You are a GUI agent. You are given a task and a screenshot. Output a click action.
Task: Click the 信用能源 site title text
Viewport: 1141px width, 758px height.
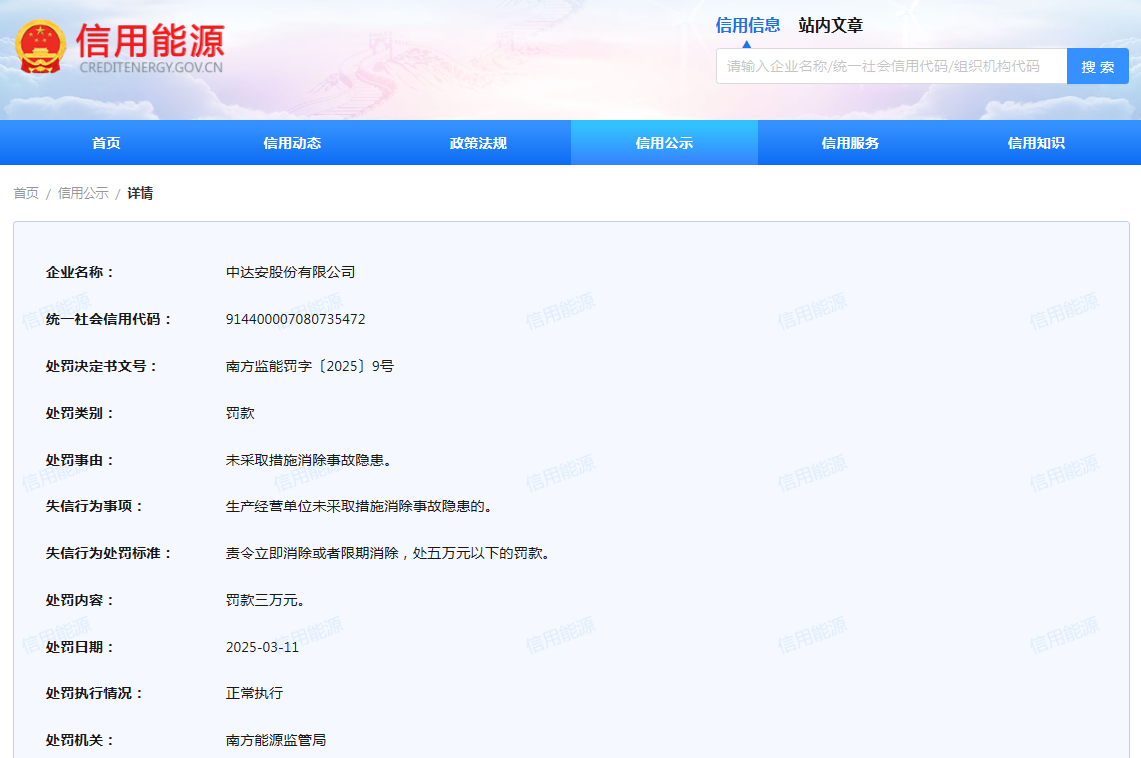tap(150, 40)
